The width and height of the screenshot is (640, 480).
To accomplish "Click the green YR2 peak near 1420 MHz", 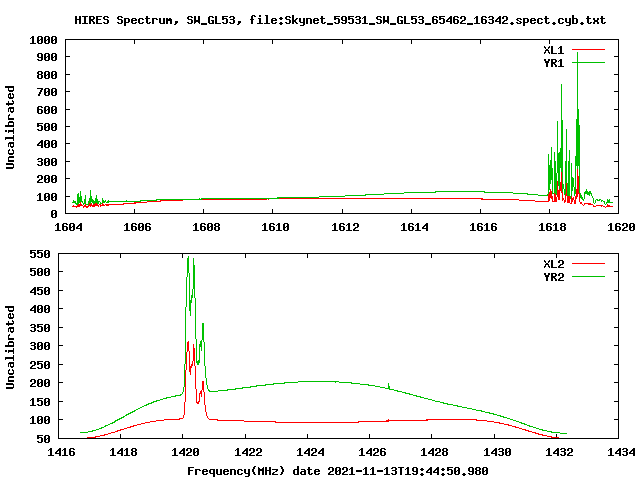I will click(188, 258).
